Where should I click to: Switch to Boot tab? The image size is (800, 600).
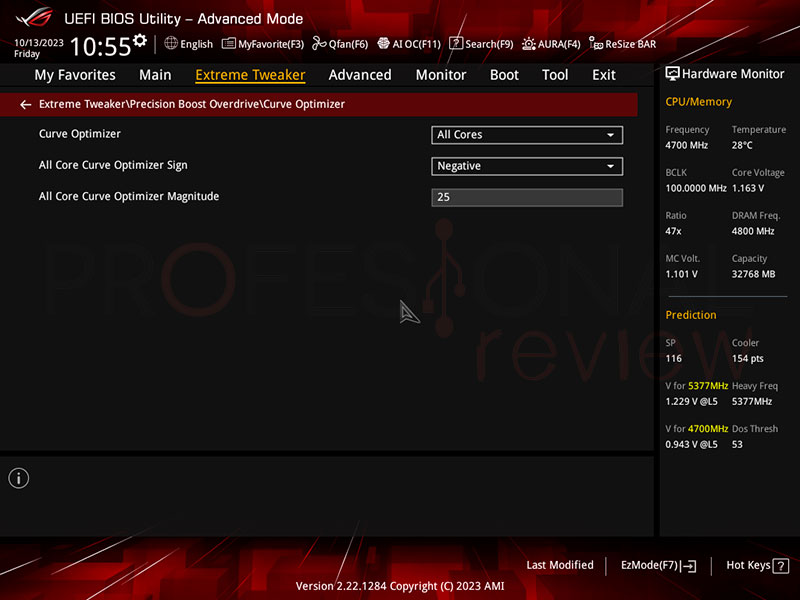(504, 75)
